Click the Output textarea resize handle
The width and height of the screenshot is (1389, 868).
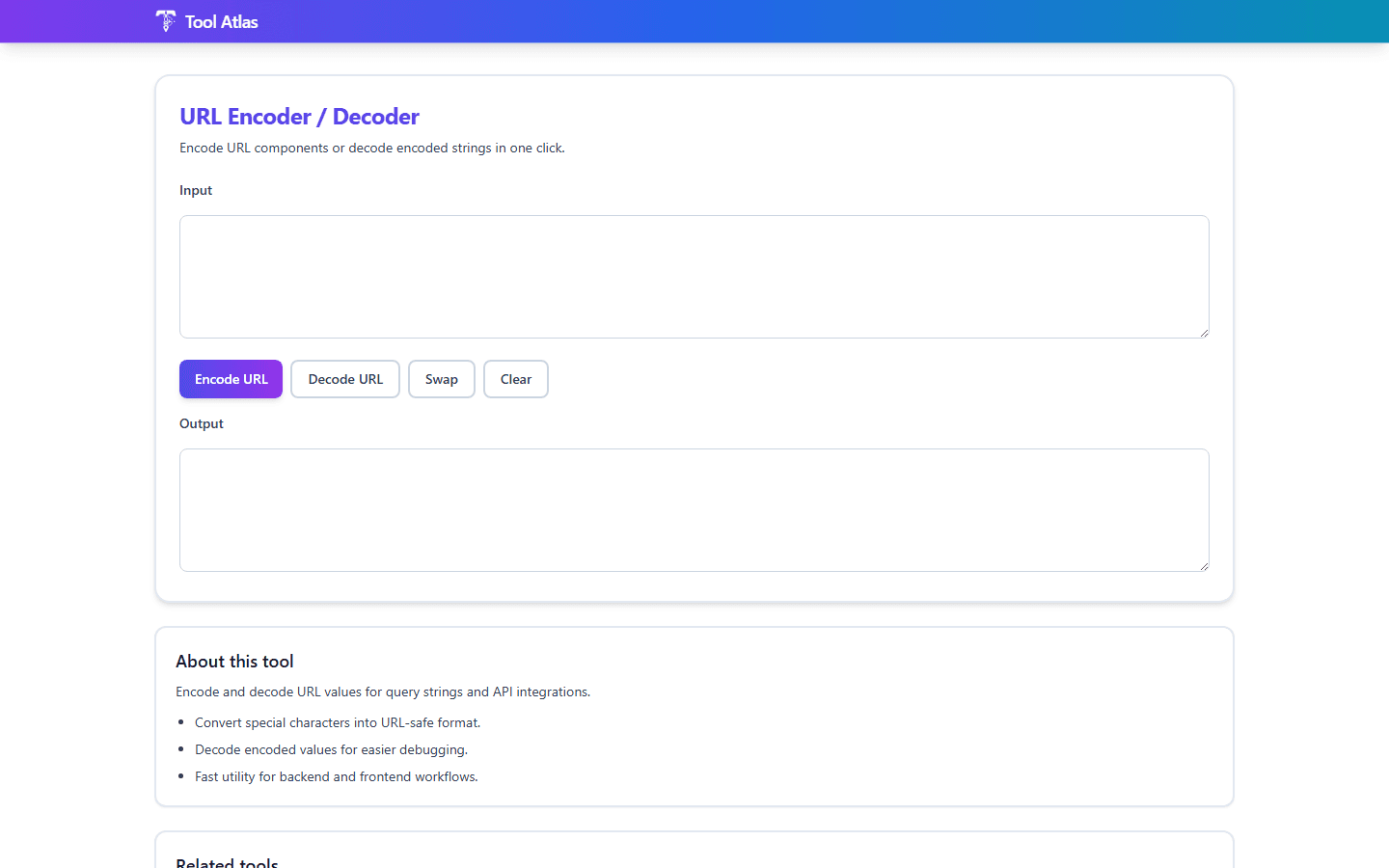tap(1204, 567)
